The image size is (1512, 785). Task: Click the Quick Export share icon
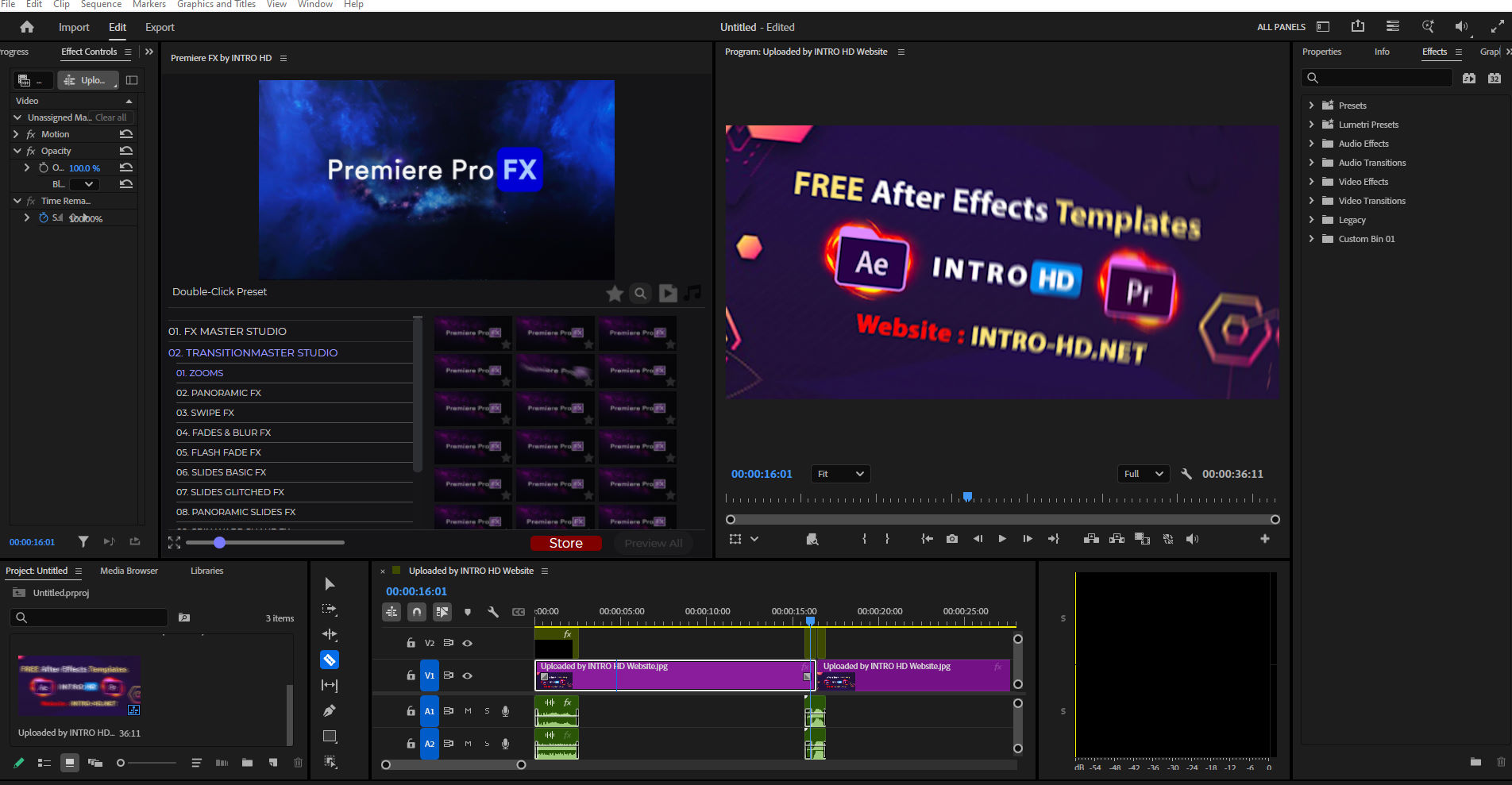click(x=1358, y=26)
